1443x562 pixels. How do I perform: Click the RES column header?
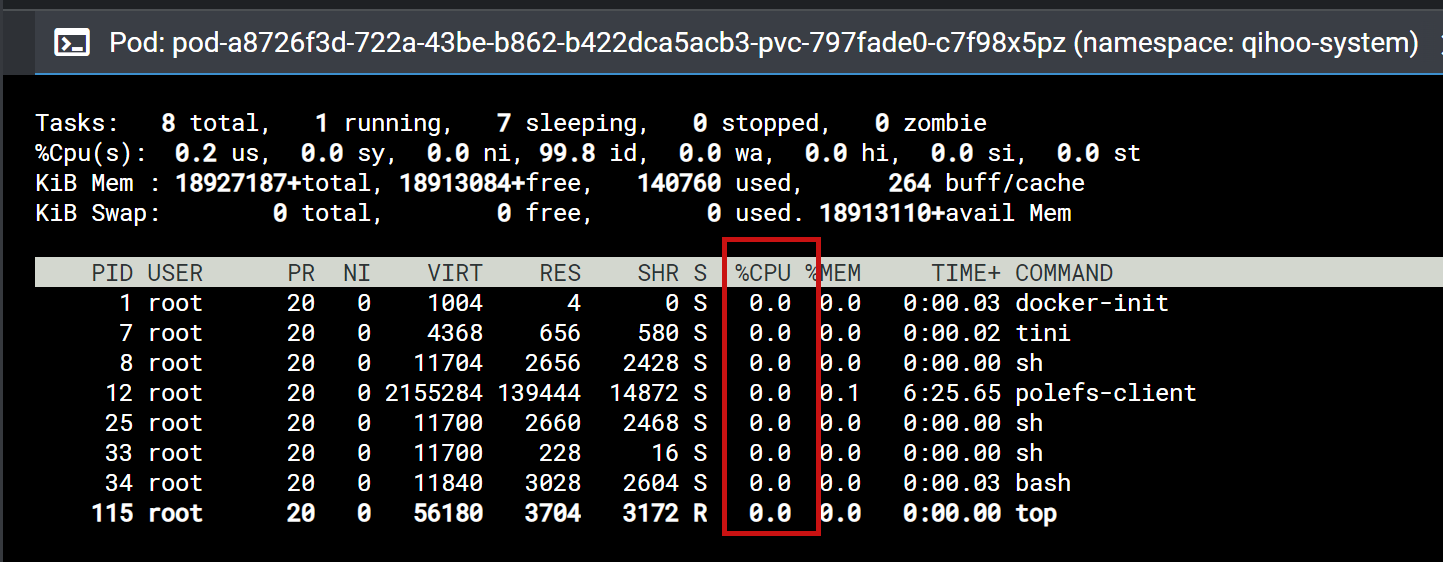point(560,273)
